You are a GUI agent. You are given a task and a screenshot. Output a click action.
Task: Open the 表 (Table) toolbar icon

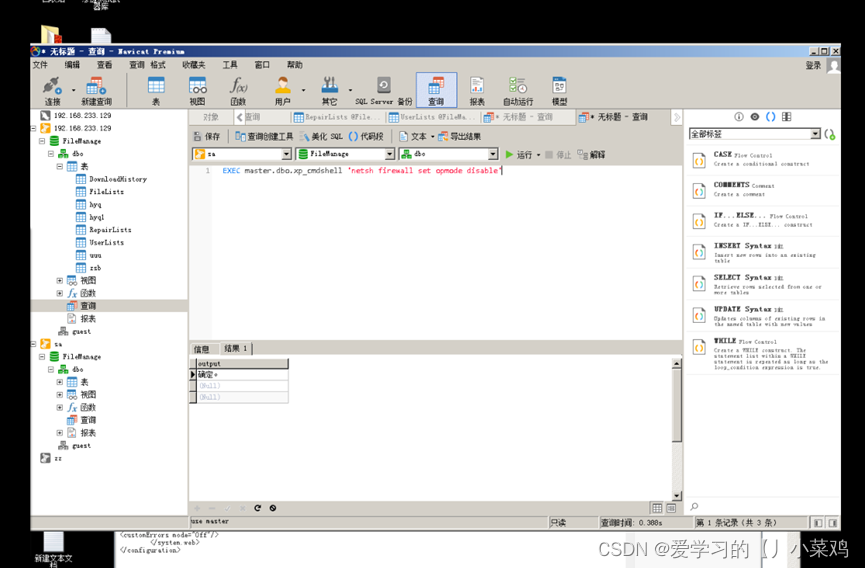[156, 92]
